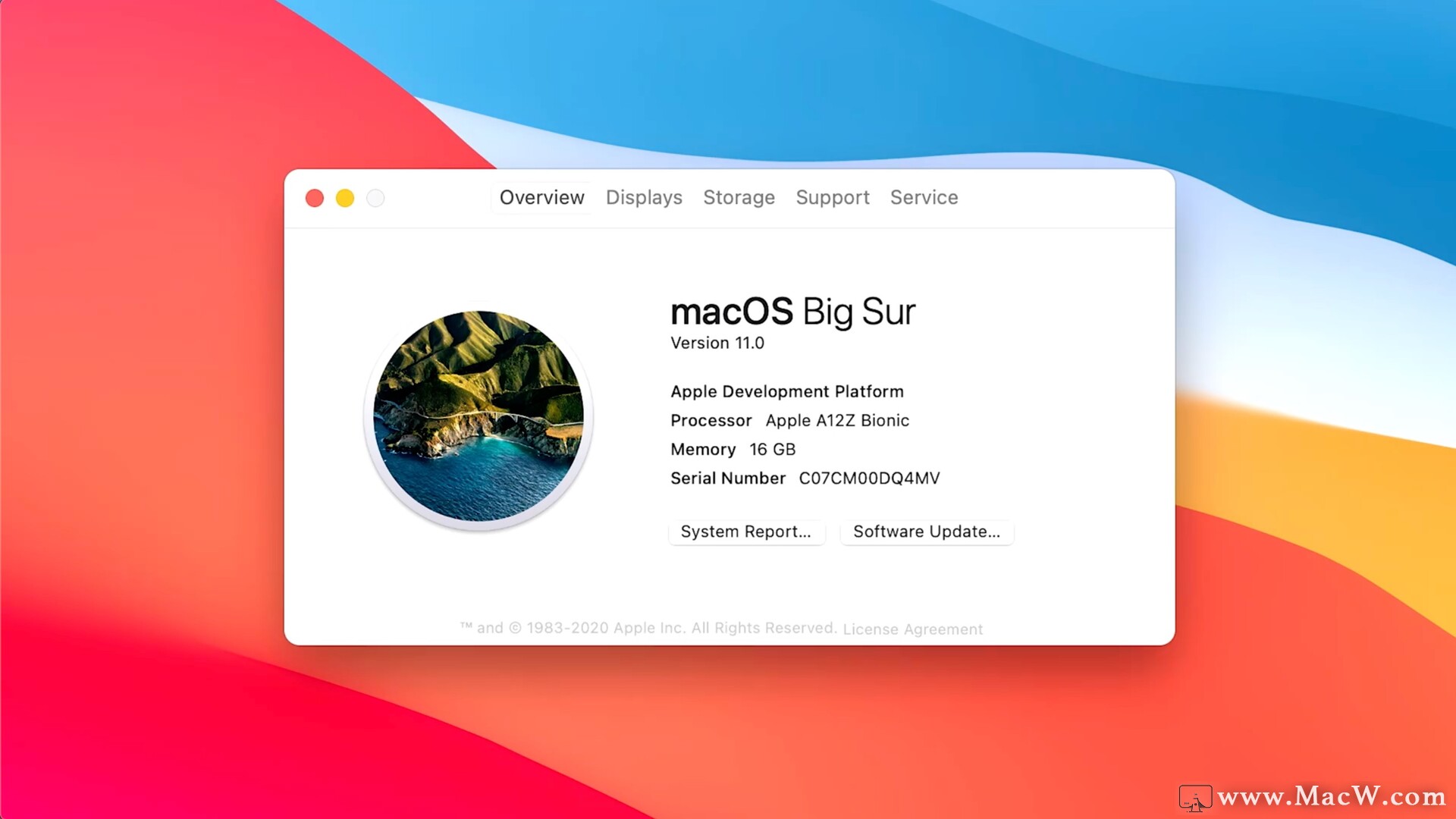Click the License Agreement link
This screenshot has height=819, width=1456.
912,629
